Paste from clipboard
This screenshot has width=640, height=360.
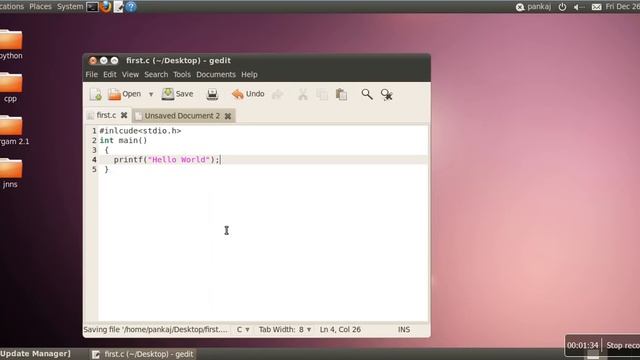click(341, 94)
